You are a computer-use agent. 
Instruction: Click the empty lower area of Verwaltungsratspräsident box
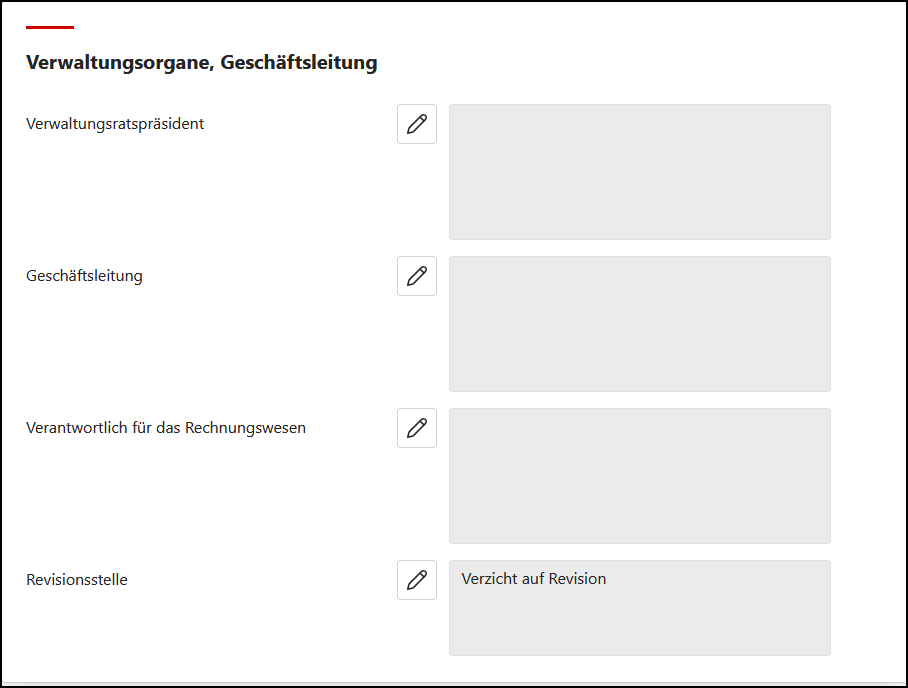tap(639, 215)
